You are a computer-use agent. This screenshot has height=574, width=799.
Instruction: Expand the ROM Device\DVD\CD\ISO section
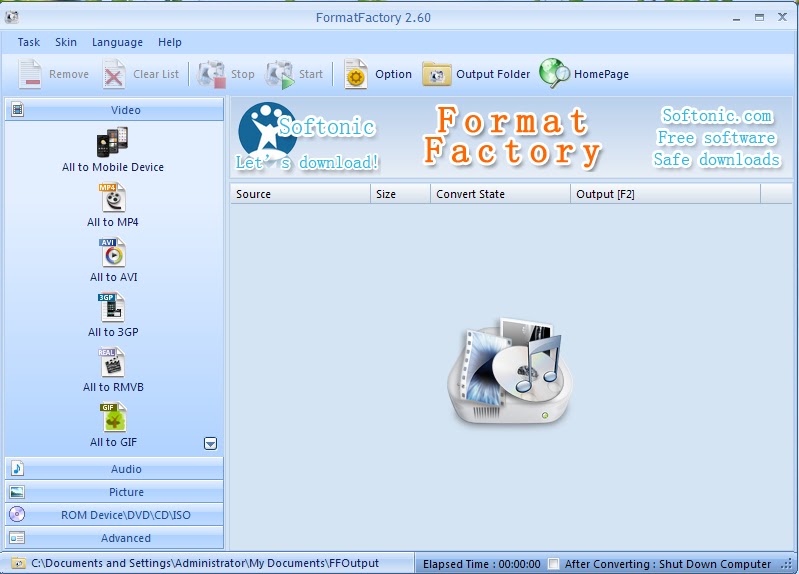(114, 515)
